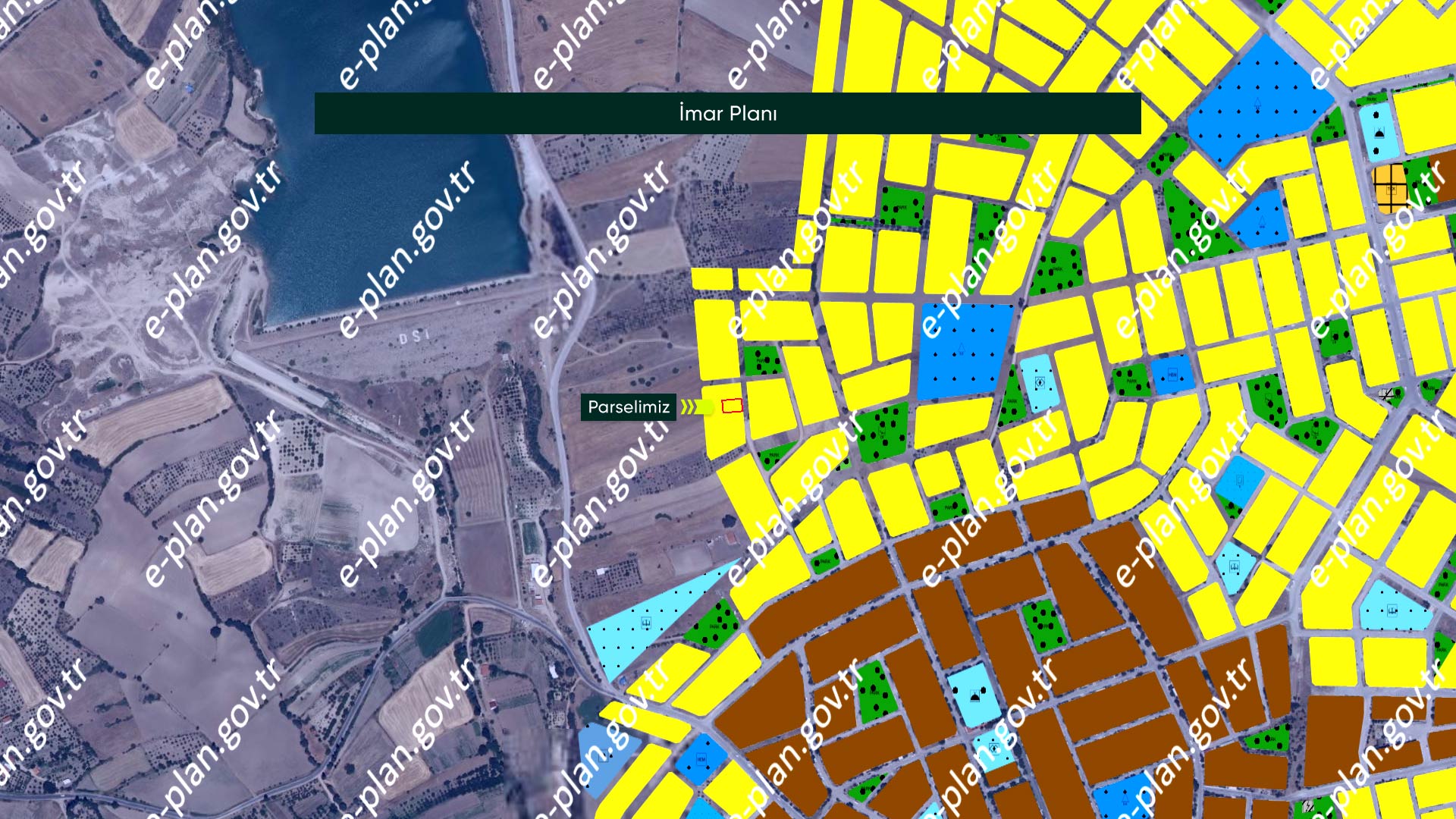Click the DSI text on the dam
The image size is (1456, 819).
[415, 335]
